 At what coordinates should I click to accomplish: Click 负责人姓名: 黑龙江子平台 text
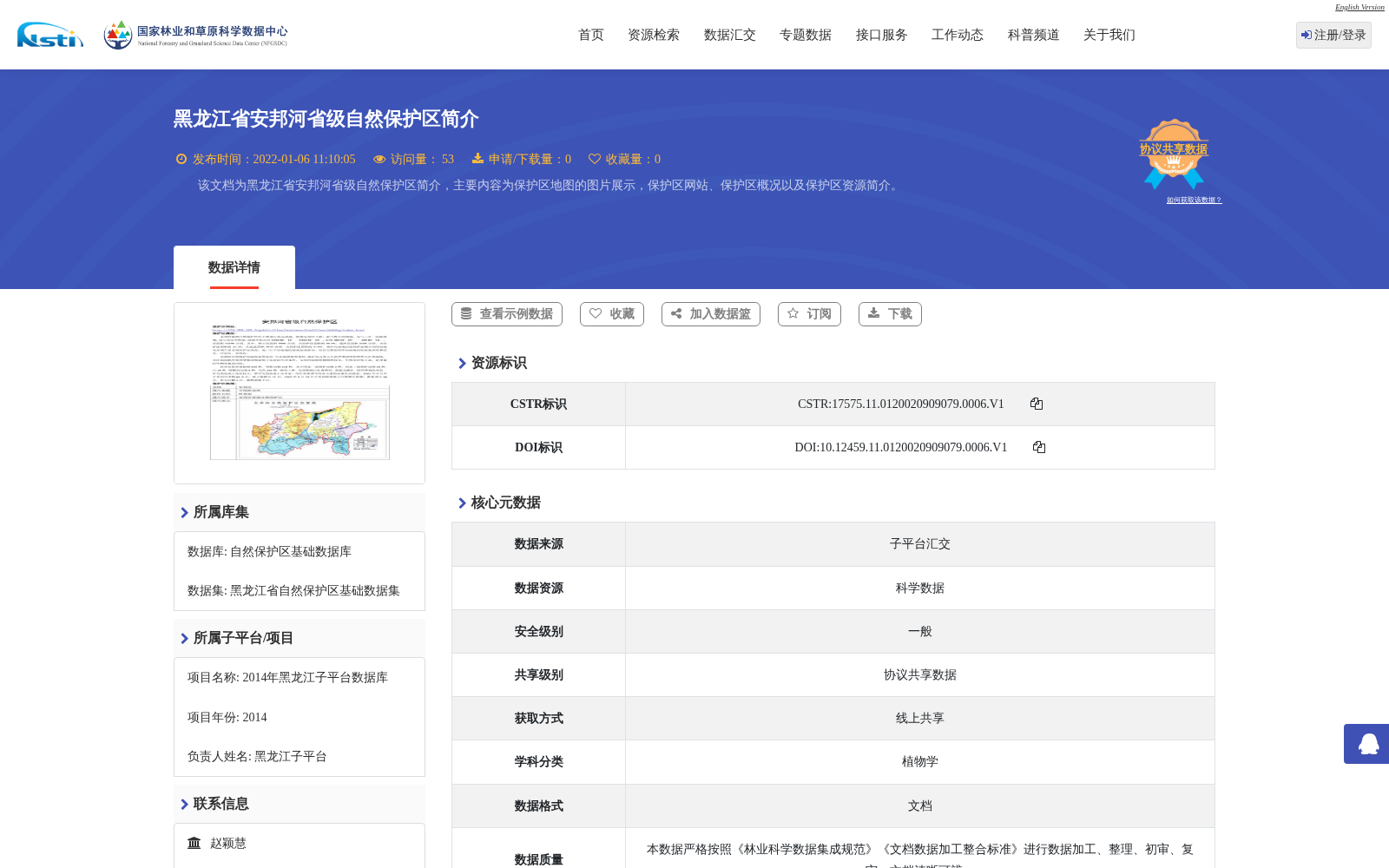point(257,757)
